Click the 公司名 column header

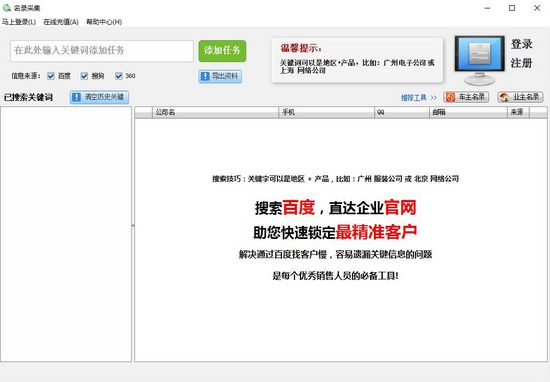[x=215, y=112]
